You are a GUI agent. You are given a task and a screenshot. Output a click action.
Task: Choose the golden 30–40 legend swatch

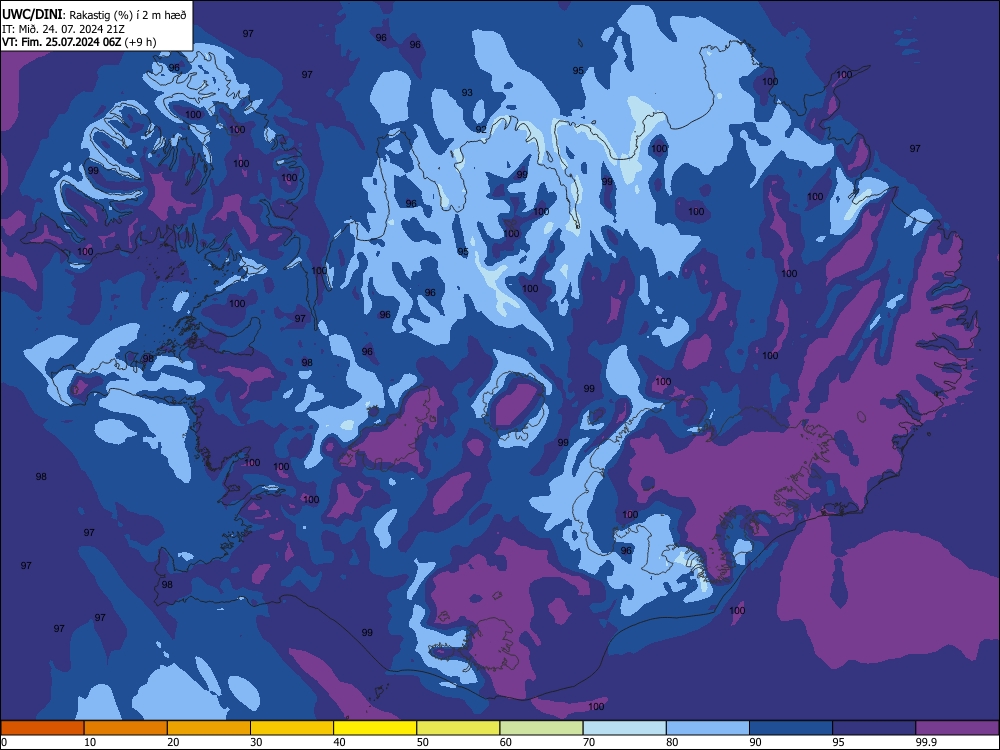coord(292,728)
